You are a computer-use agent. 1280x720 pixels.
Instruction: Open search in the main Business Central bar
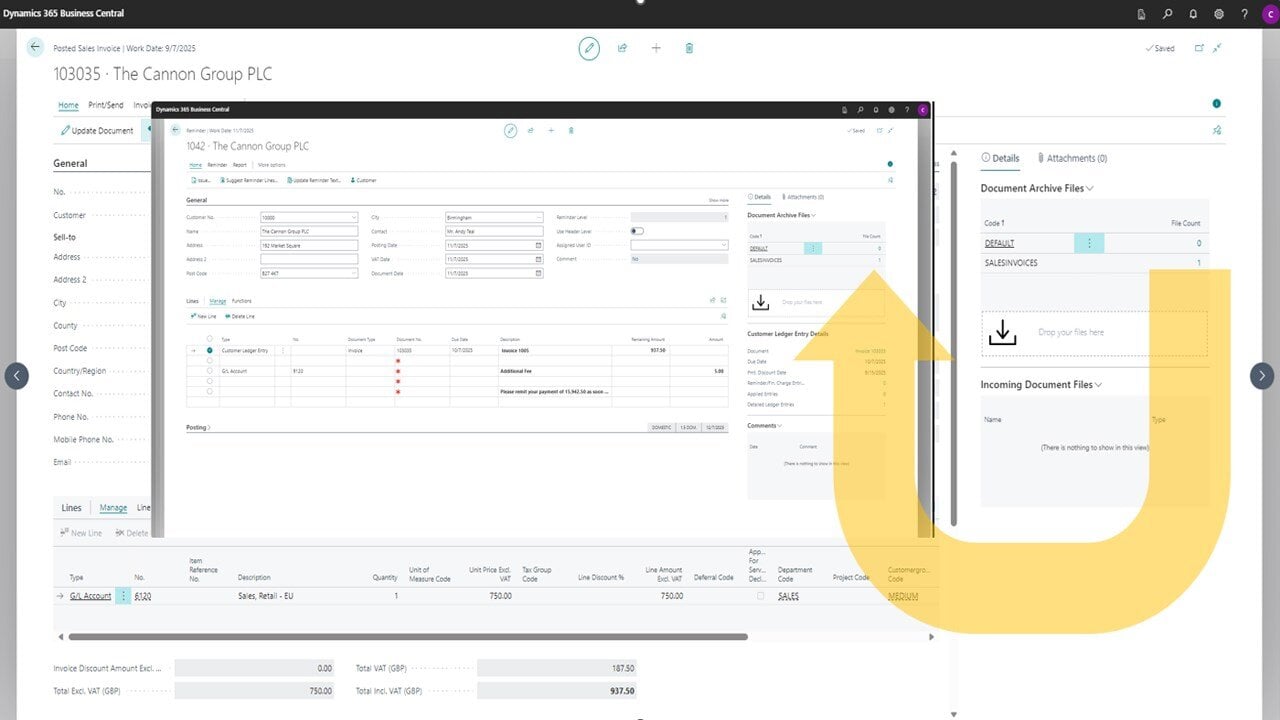[1167, 14]
